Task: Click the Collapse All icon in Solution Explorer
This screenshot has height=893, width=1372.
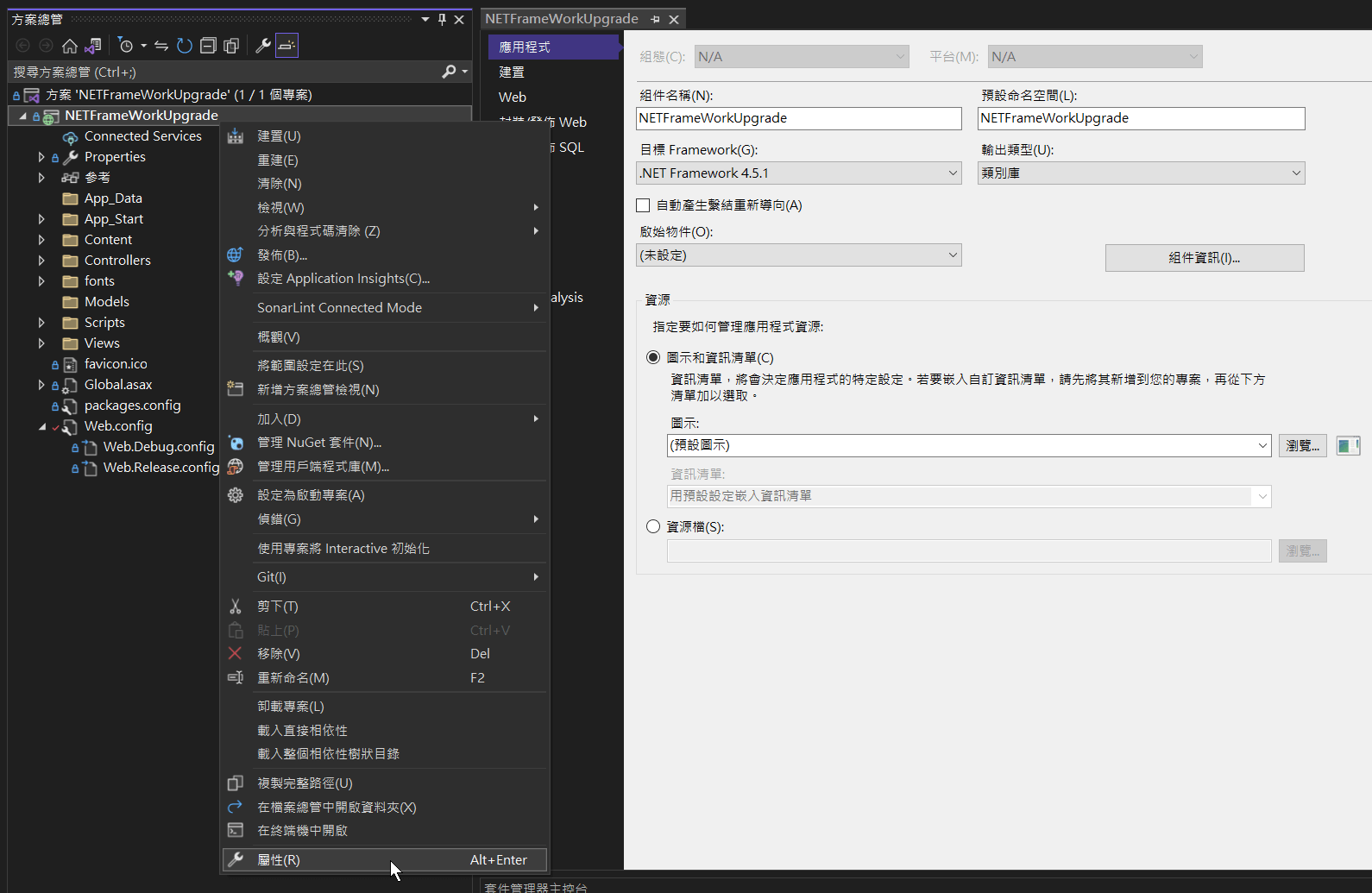Action: tap(208, 46)
